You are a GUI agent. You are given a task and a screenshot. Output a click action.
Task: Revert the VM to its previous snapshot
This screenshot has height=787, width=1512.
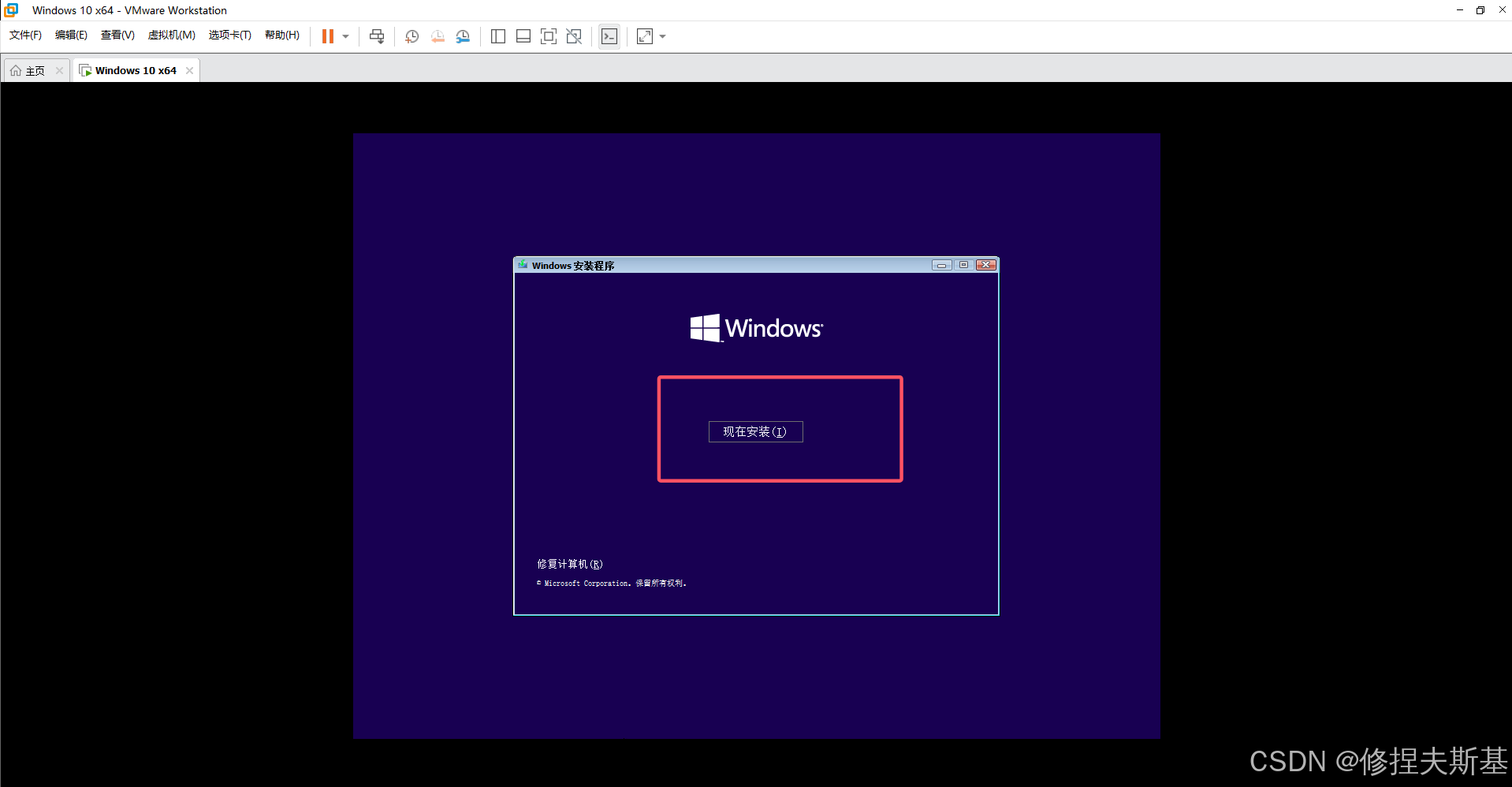tap(438, 36)
